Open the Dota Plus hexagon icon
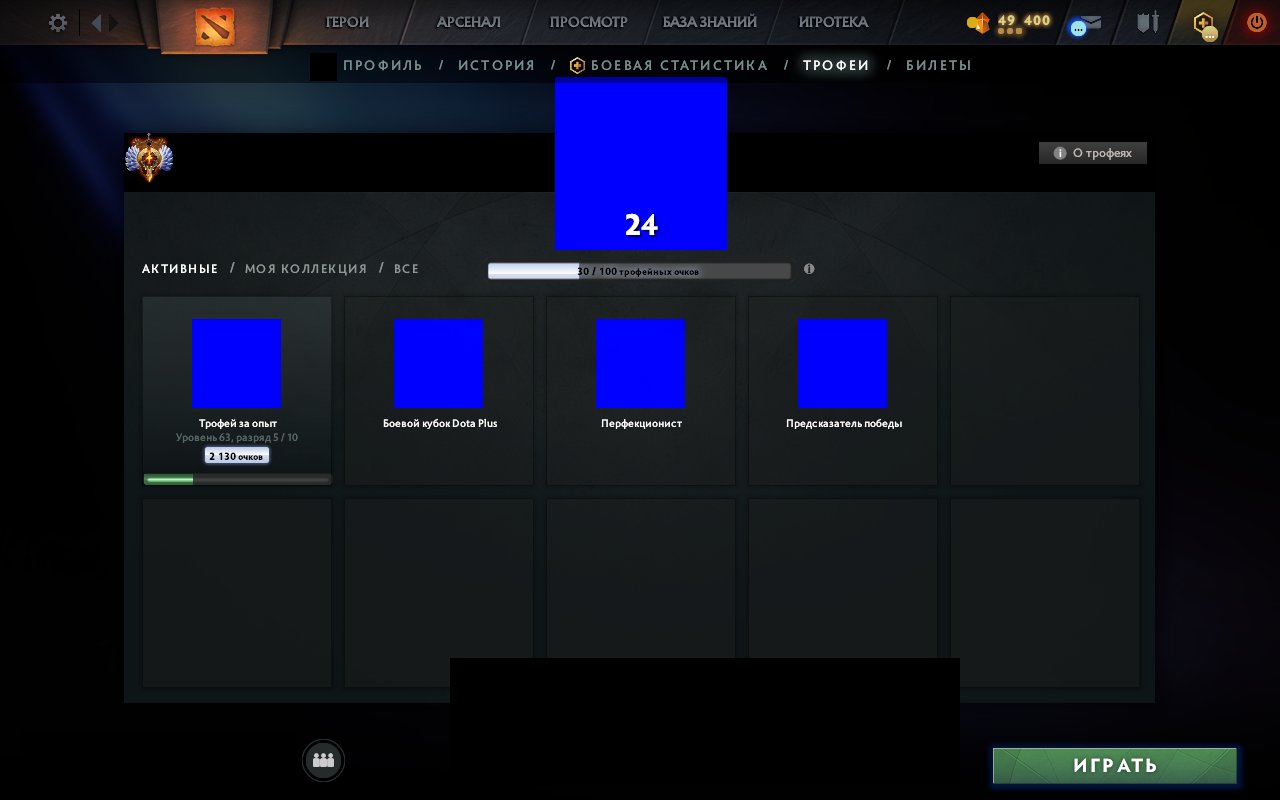 pyautogui.click(x=1203, y=23)
